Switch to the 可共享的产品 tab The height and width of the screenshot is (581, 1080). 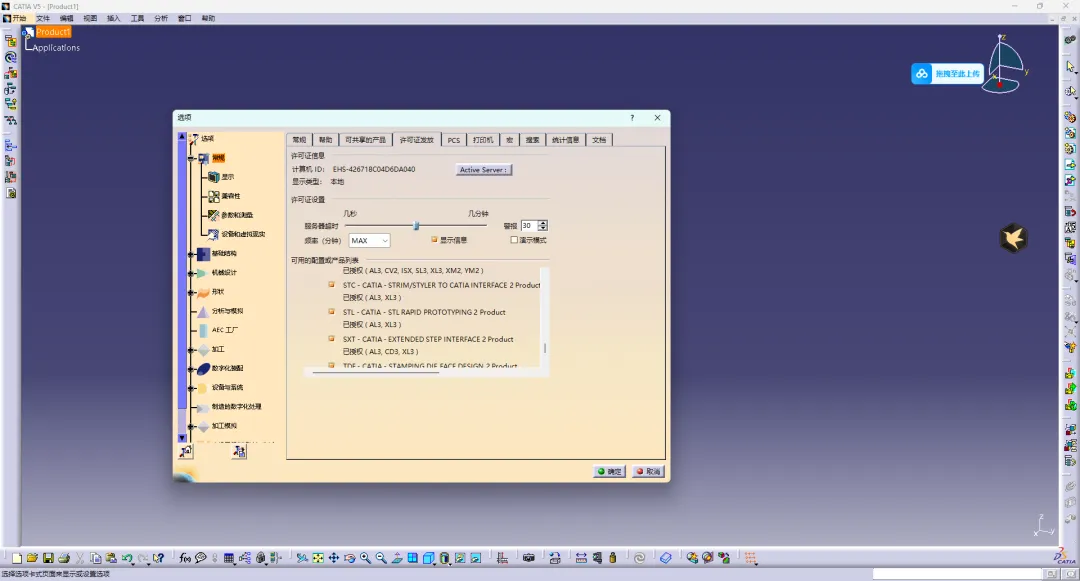(x=366, y=140)
